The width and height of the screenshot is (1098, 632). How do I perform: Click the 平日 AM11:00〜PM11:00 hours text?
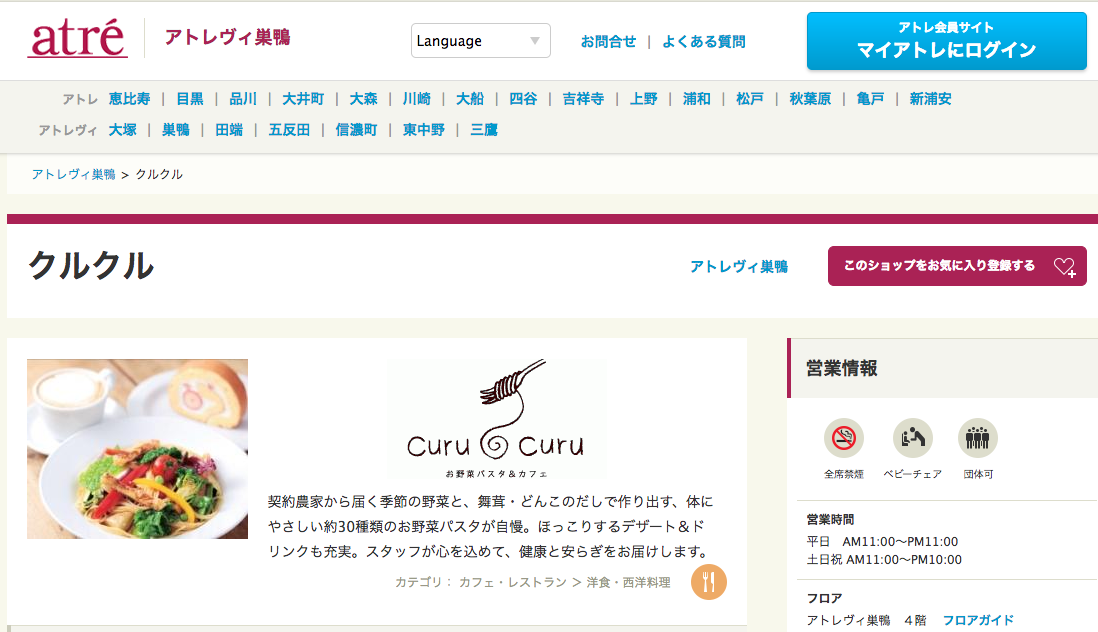882,542
